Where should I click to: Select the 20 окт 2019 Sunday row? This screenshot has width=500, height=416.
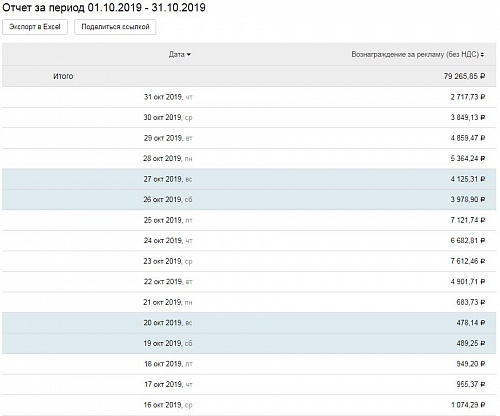tap(249, 323)
